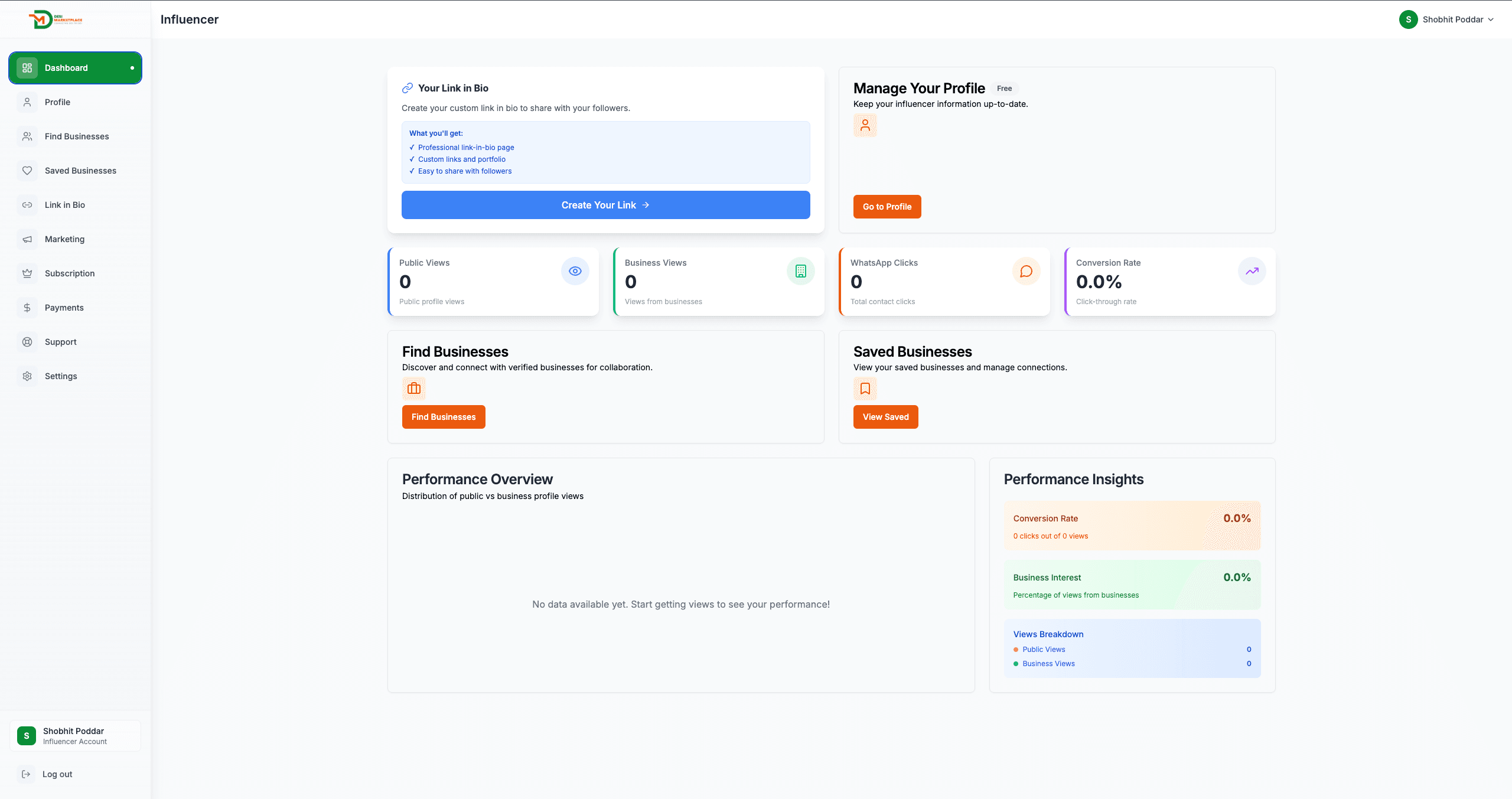This screenshot has height=799, width=1512.
Task: Click the green S avatar in top header
Action: (x=1409, y=19)
